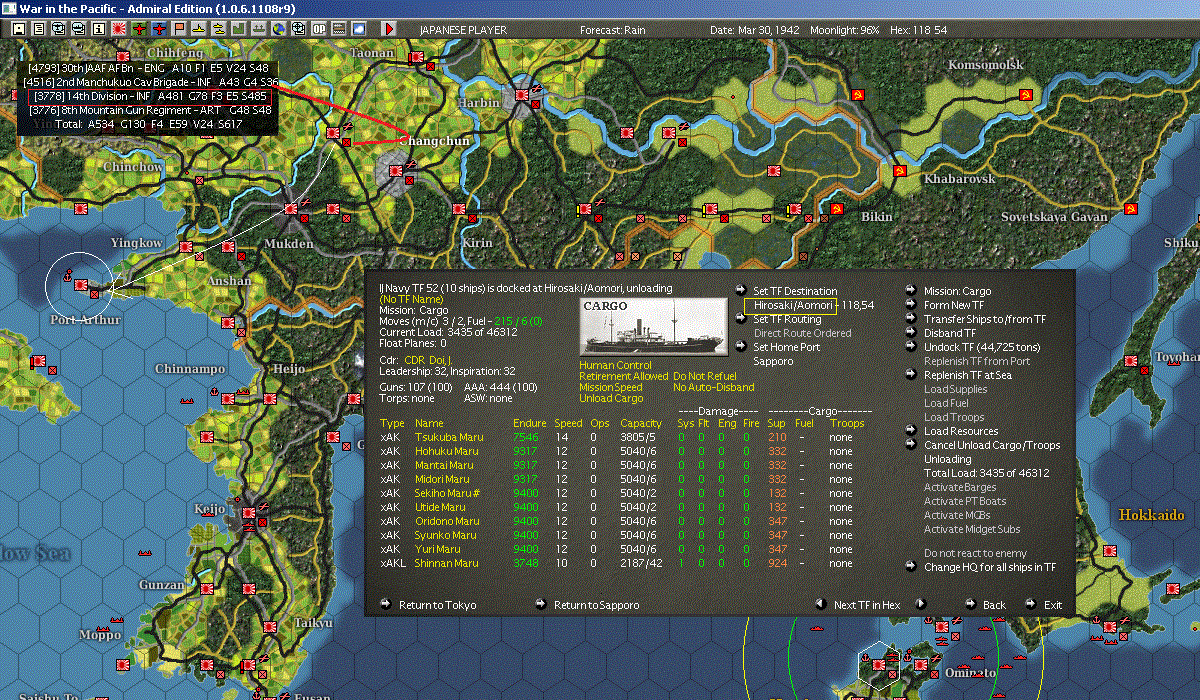Select ship Hohuku Maru in the list
1200x700 pixels.
[x=446, y=451]
